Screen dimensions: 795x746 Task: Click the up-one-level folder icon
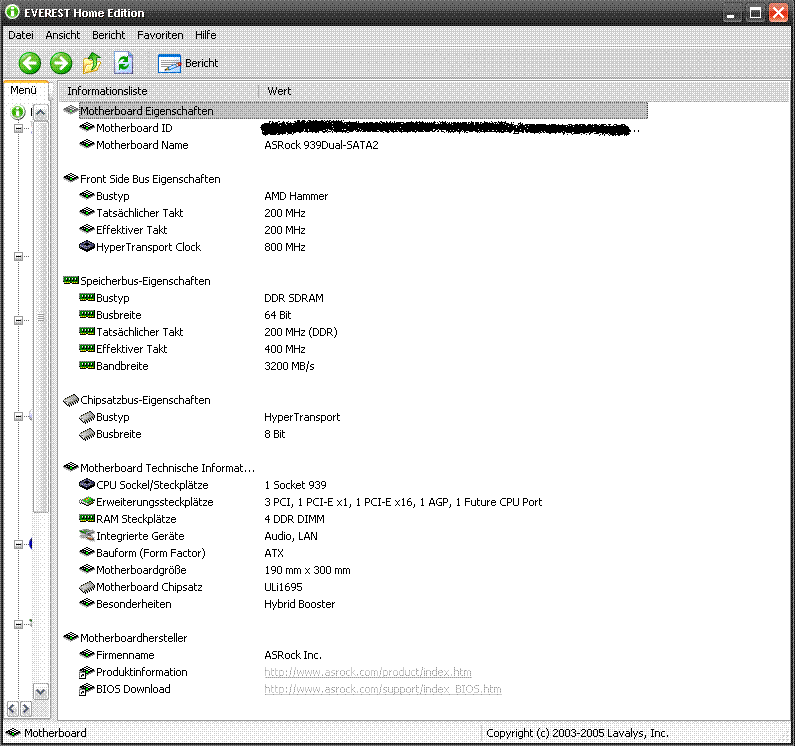click(92, 63)
